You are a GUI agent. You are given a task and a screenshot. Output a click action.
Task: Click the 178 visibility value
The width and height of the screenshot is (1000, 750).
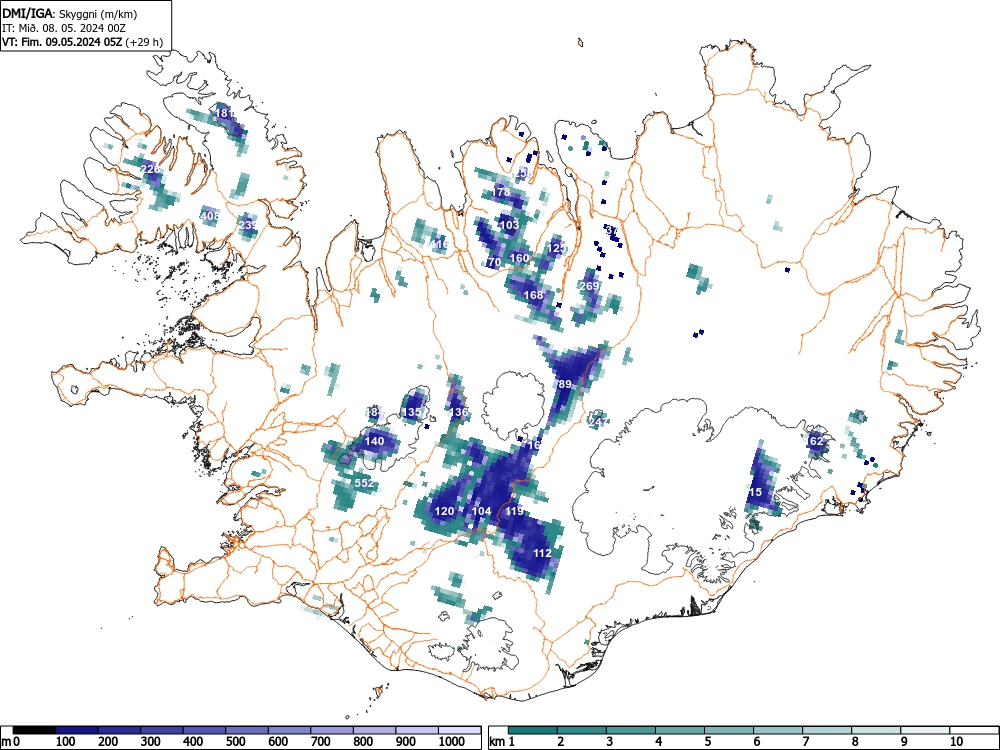point(501,192)
